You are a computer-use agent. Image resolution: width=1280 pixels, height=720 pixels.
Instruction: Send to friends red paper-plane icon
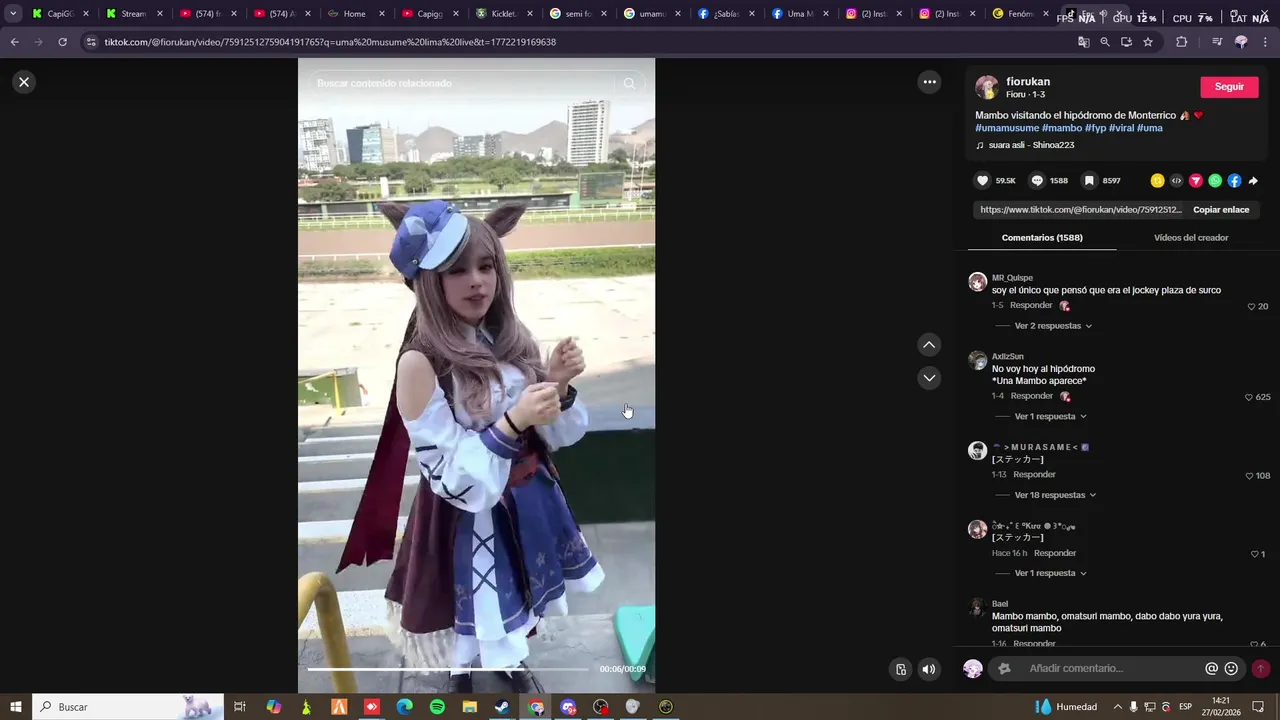[1195, 181]
